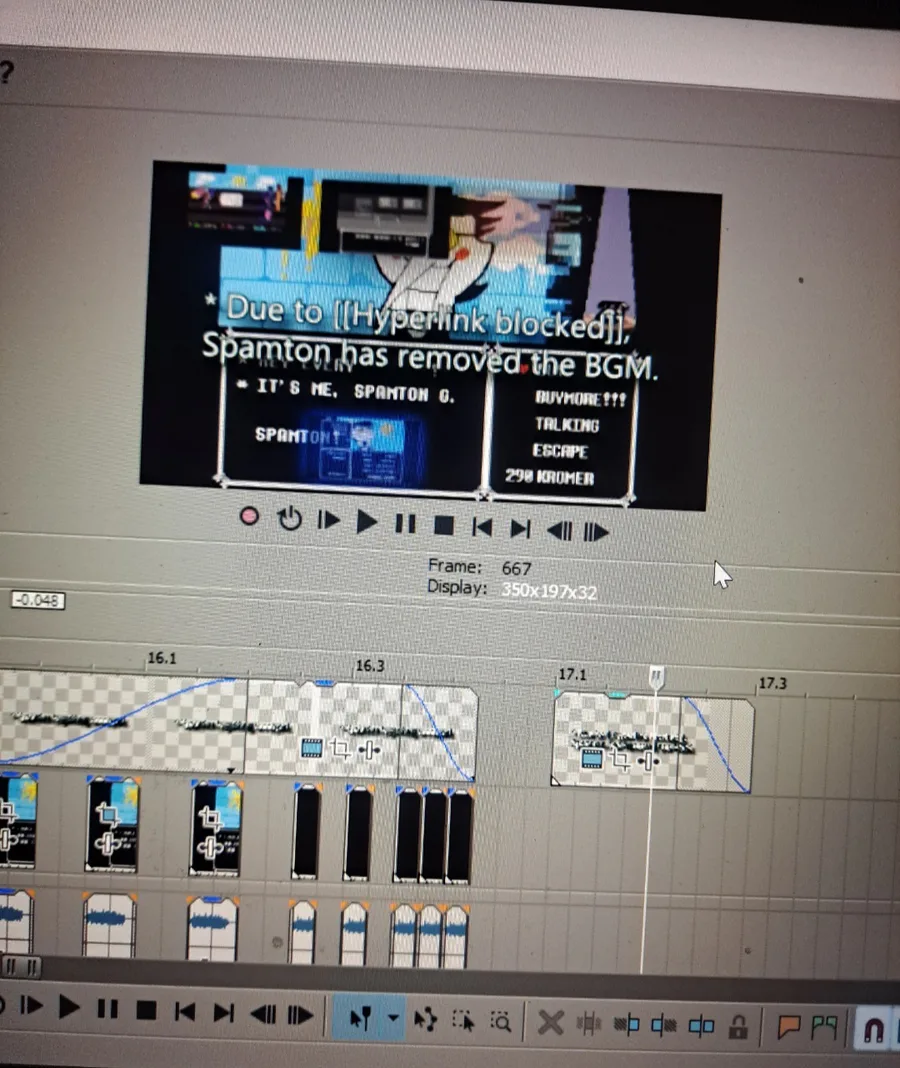Open Pan/Crop on the 17.1 text event
Viewport: 900px width, 1068px height.
coord(620,759)
